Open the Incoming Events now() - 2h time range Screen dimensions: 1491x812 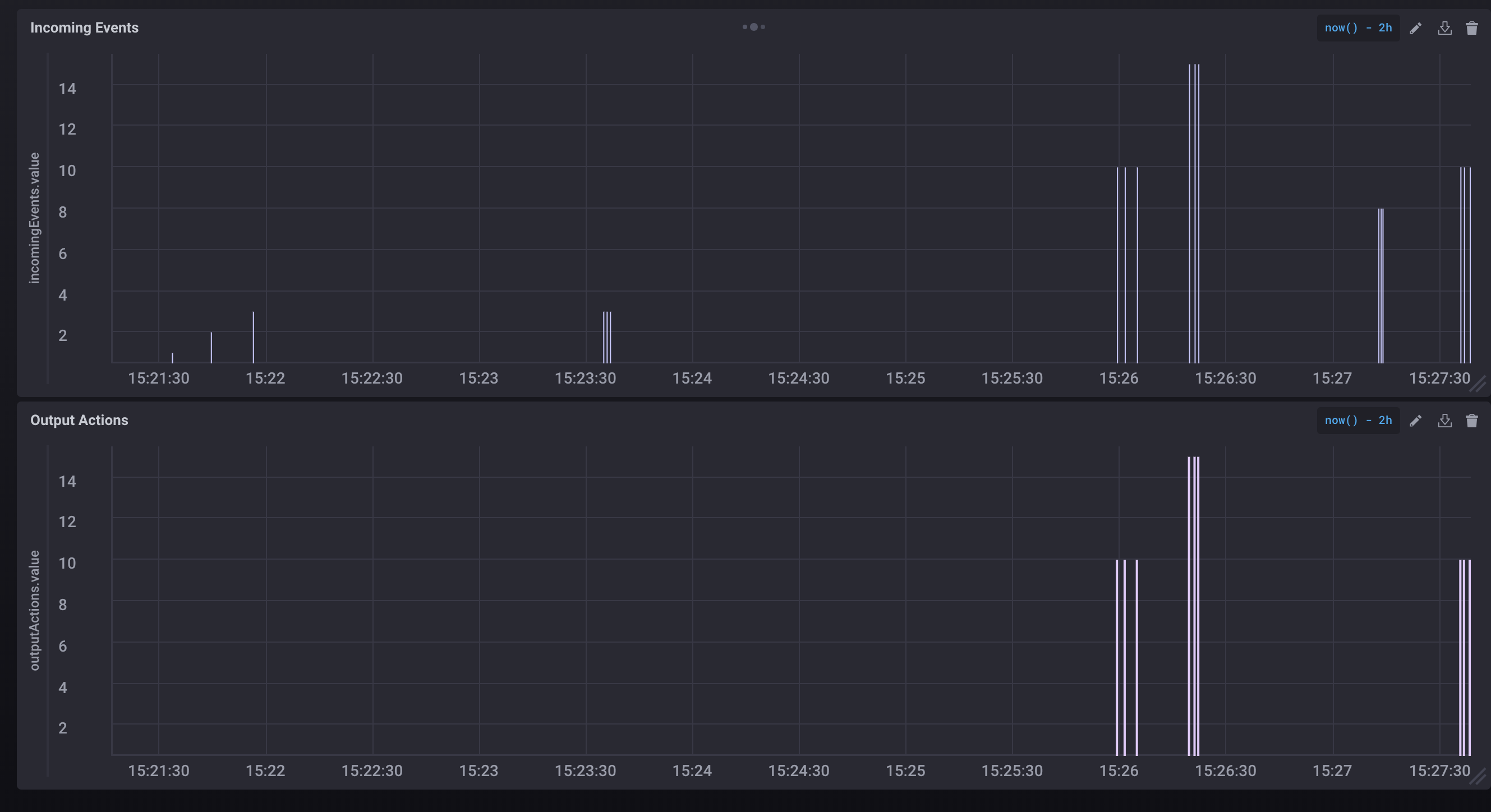[1358, 29]
